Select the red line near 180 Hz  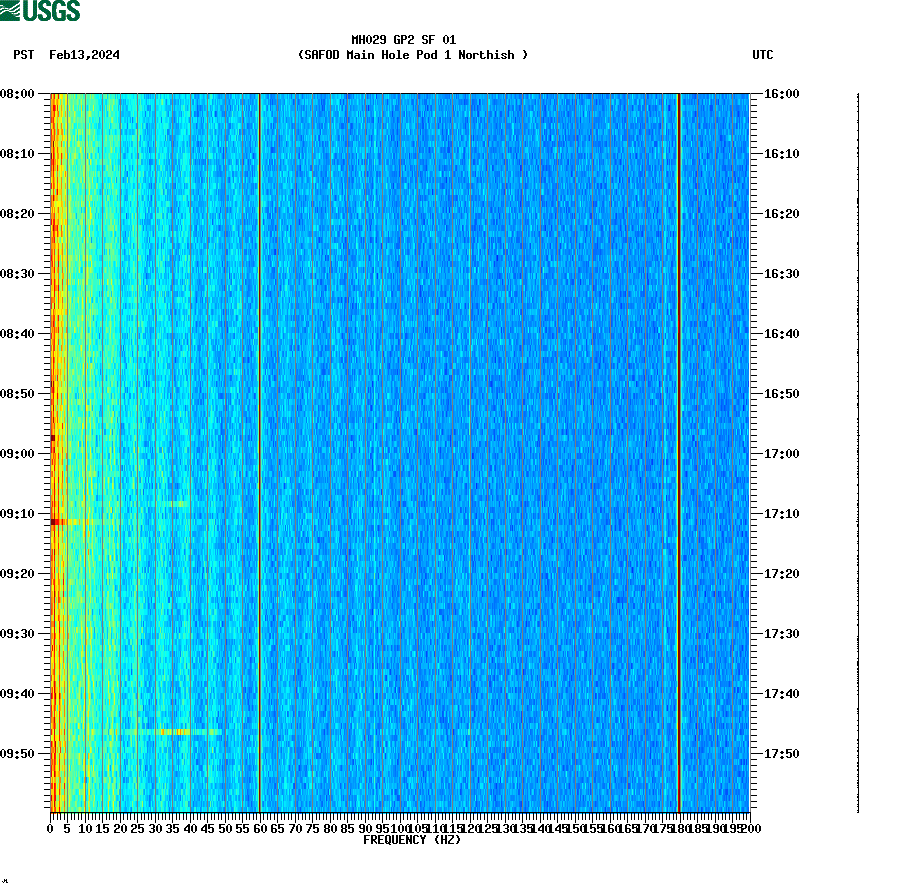[x=679, y=450]
